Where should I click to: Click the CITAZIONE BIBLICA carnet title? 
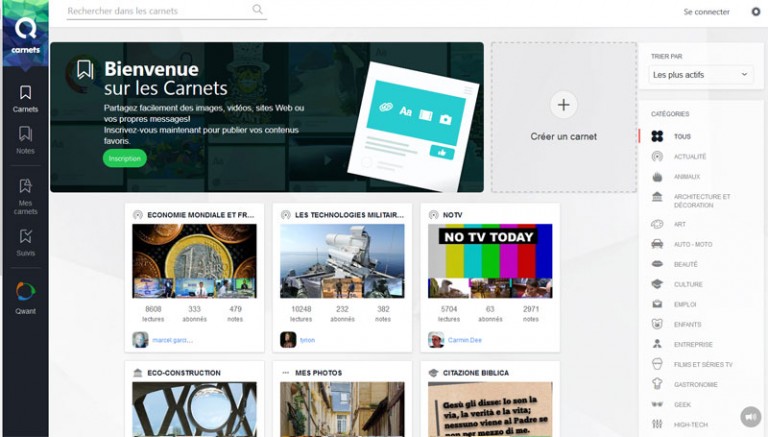coord(476,373)
